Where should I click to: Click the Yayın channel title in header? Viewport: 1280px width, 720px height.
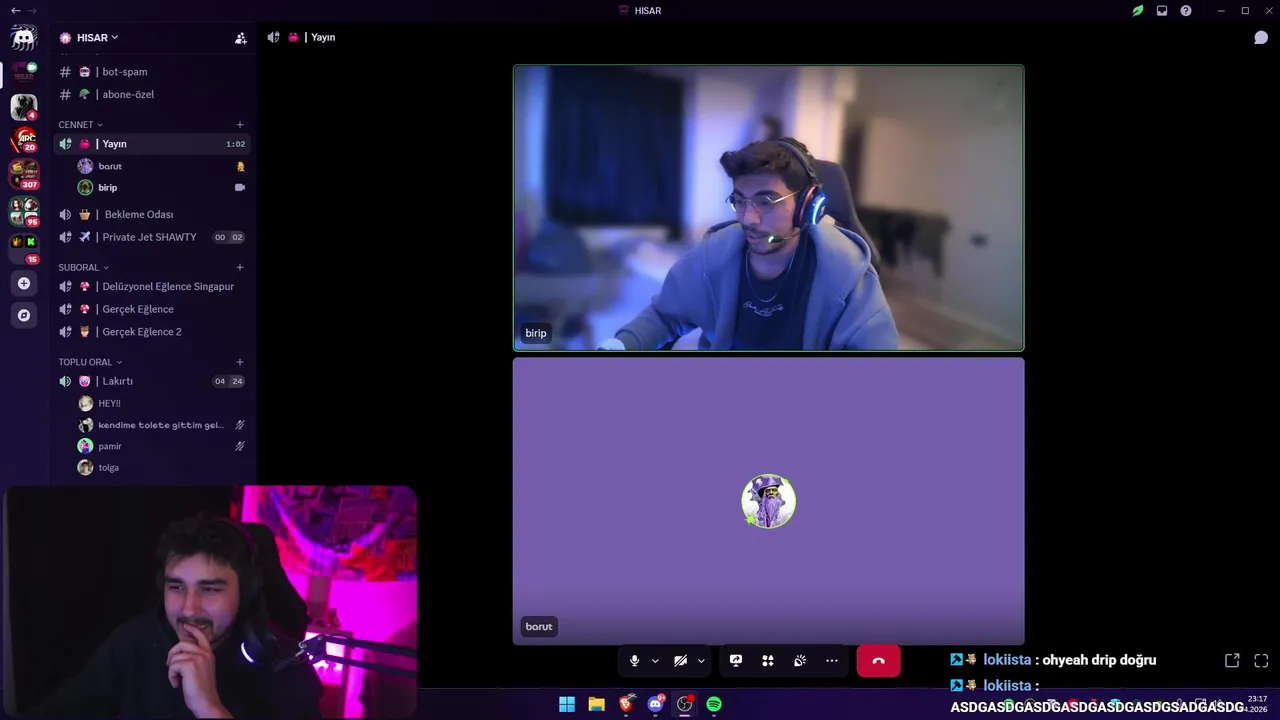pyautogui.click(x=323, y=37)
